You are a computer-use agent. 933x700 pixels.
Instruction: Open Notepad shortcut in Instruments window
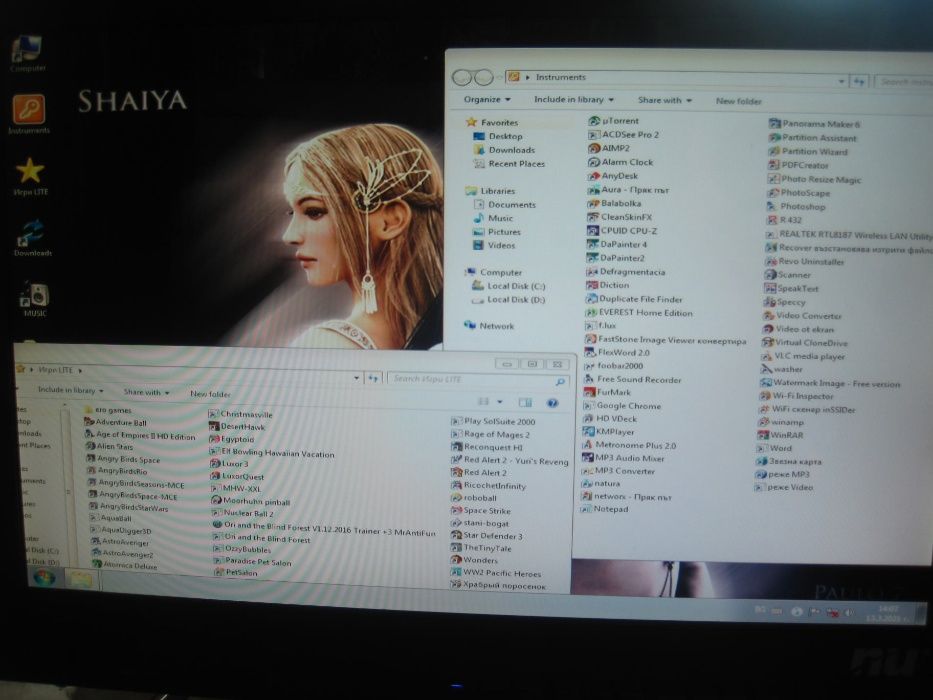[605, 509]
